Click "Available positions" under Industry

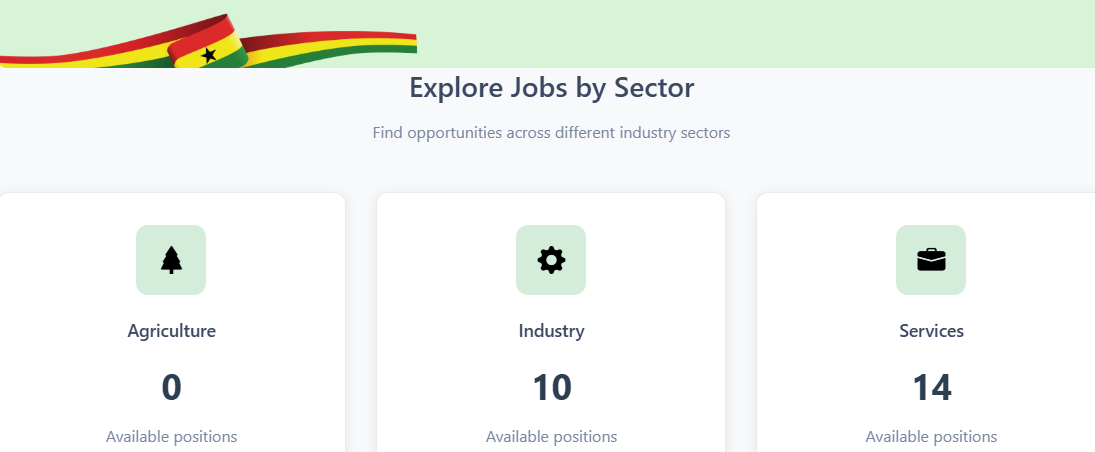551,437
